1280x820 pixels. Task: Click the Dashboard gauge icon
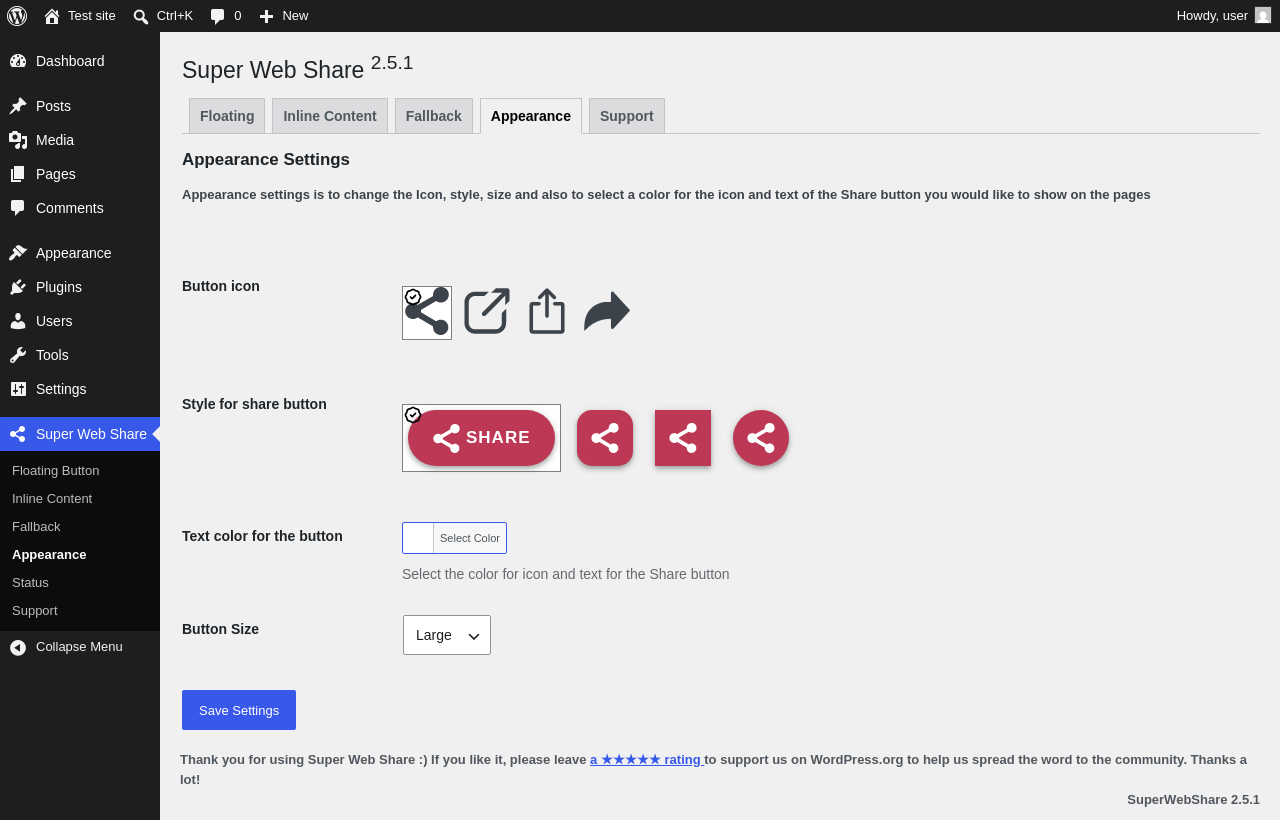(18, 61)
